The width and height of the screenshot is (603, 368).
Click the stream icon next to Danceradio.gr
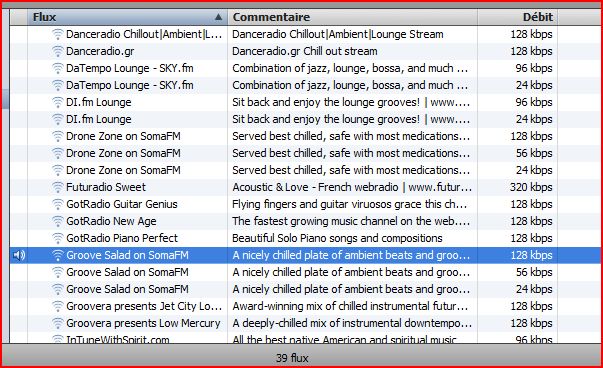click(57, 51)
